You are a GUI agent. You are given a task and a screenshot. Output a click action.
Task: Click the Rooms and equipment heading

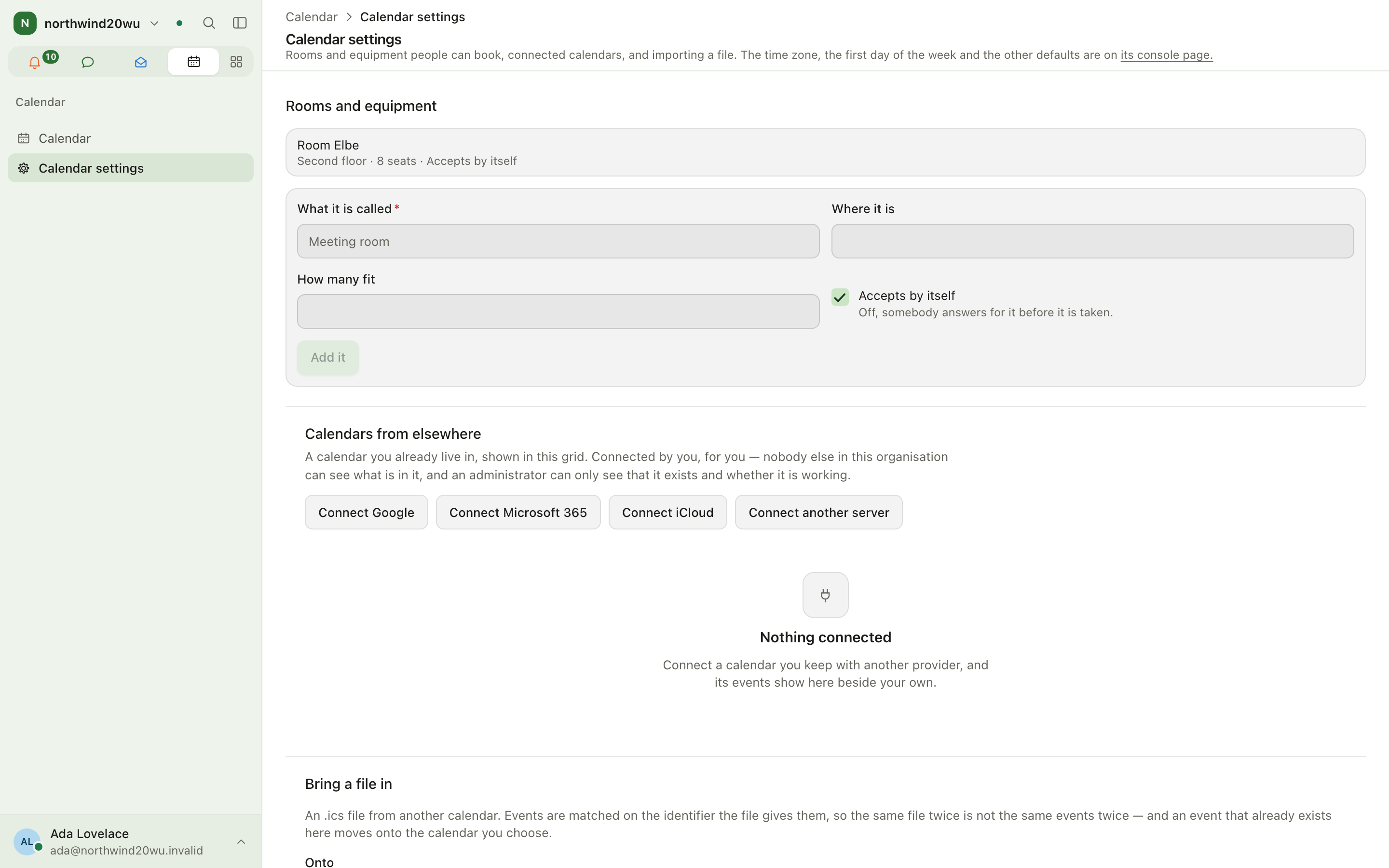(361, 106)
